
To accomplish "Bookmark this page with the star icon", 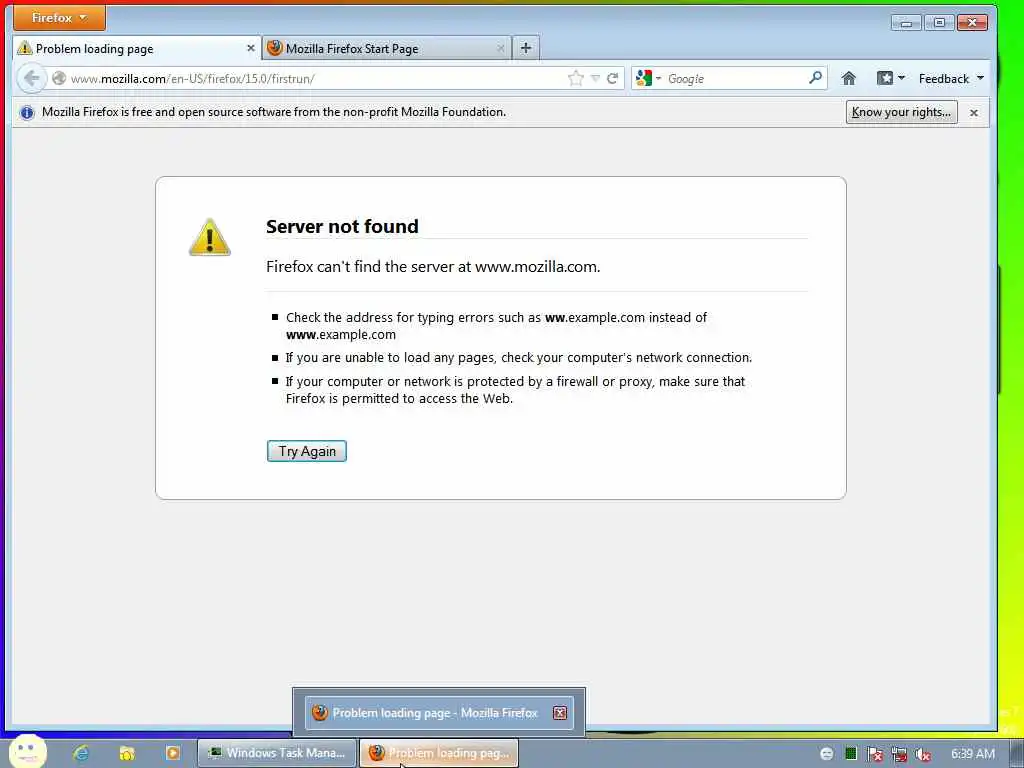I will coord(575,78).
